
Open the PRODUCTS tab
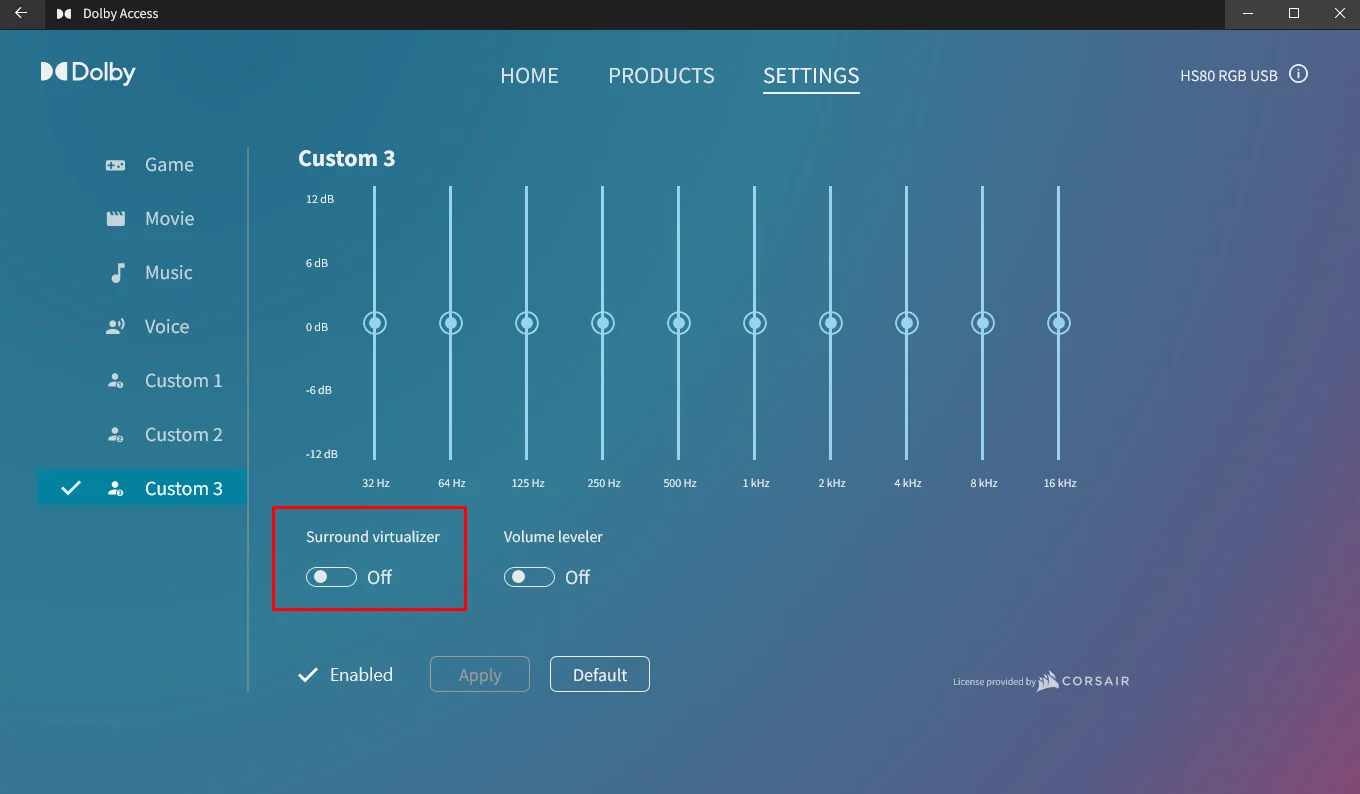click(x=661, y=76)
